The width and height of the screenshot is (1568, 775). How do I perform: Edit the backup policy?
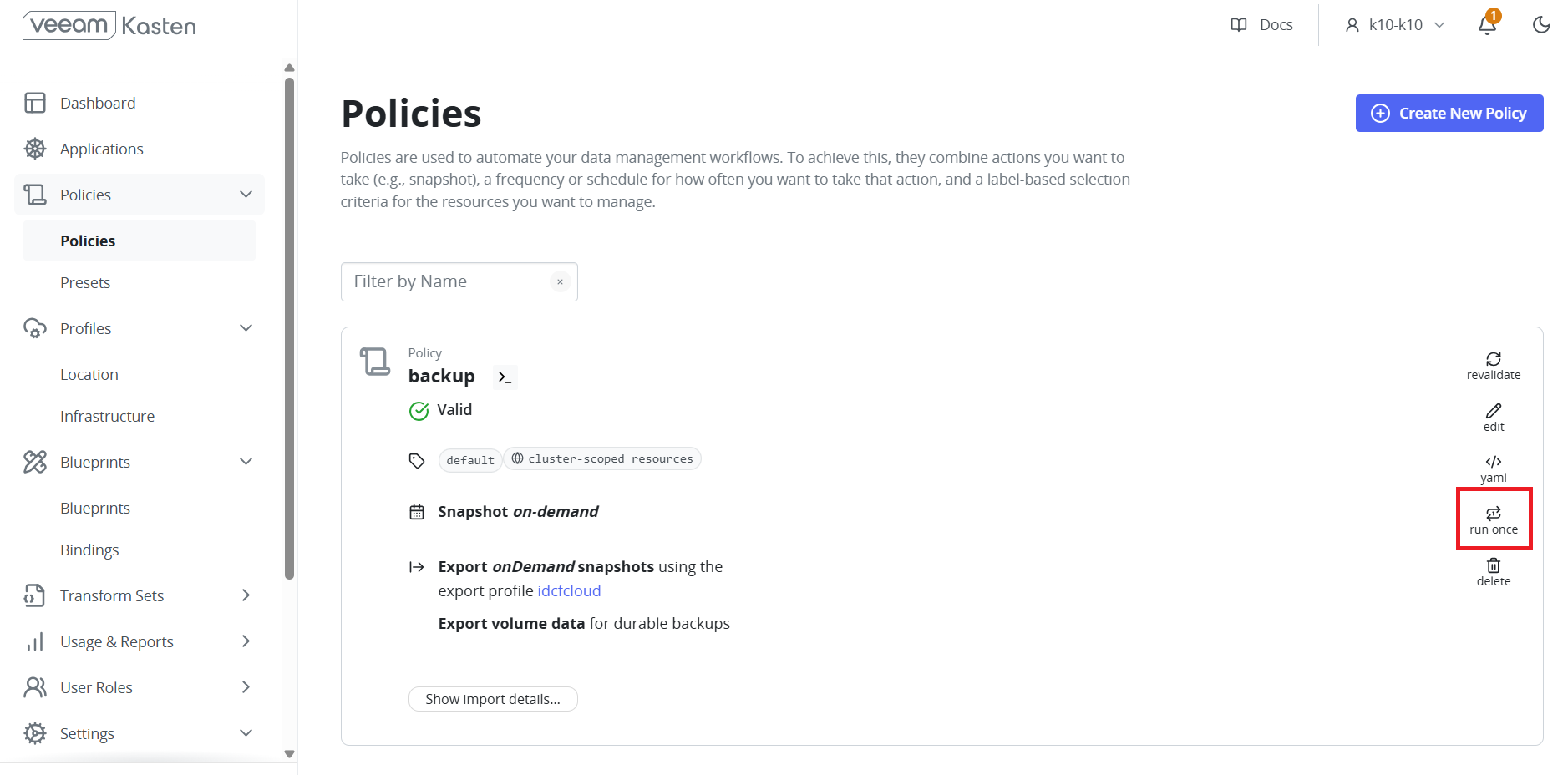click(x=1494, y=418)
